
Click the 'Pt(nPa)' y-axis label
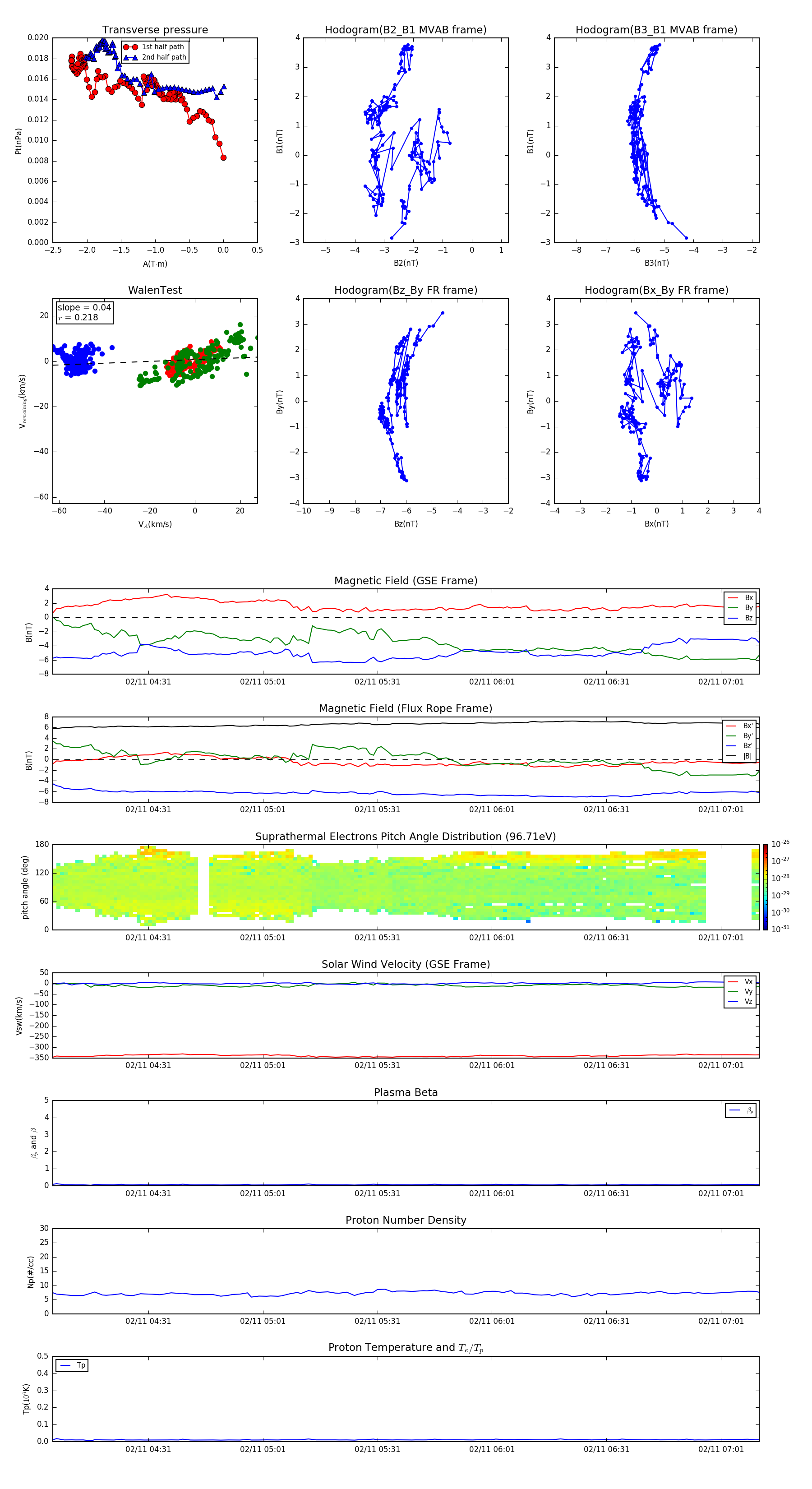pos(18,140)
